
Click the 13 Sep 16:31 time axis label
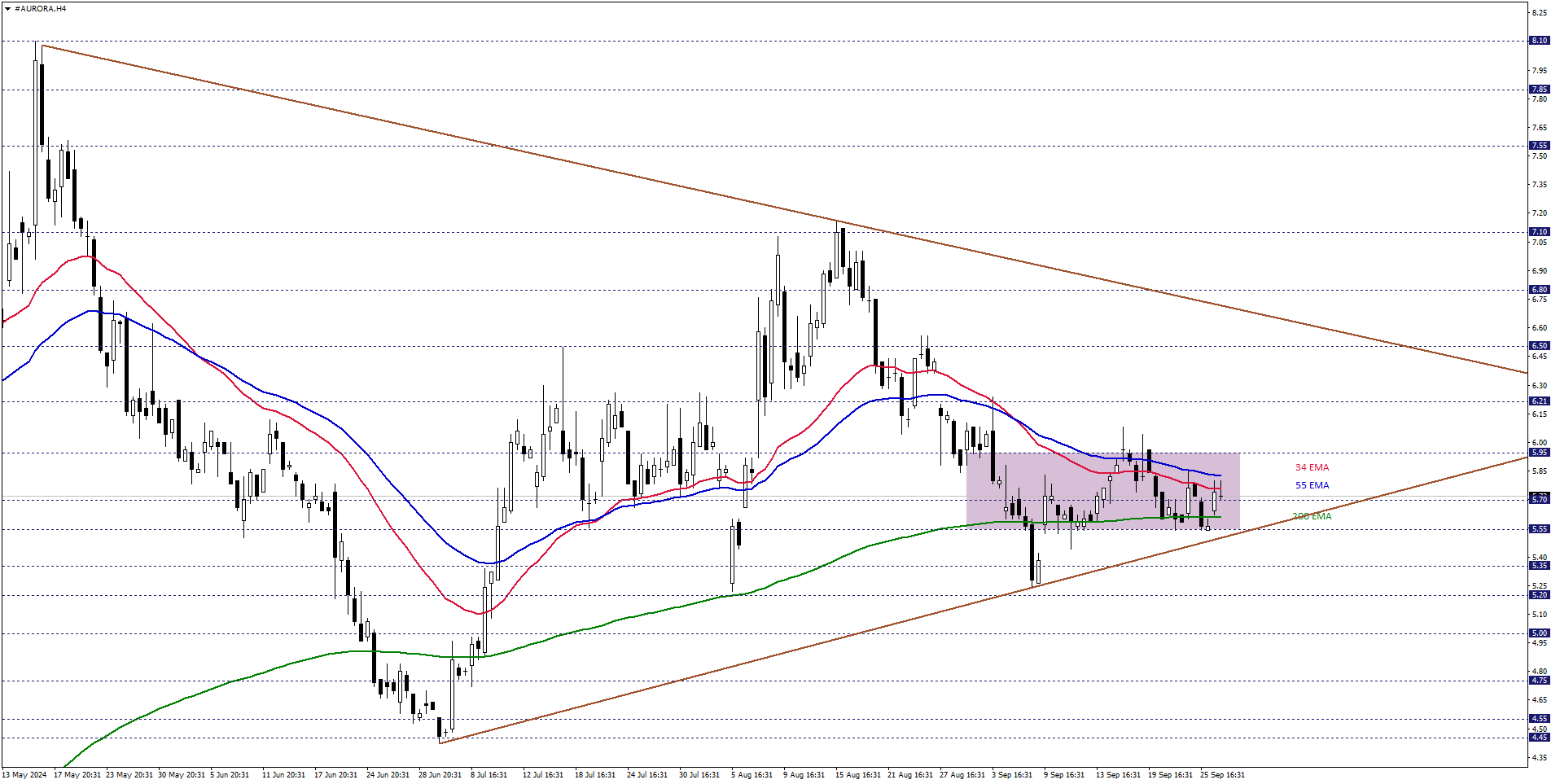[x=1118, y=775]
